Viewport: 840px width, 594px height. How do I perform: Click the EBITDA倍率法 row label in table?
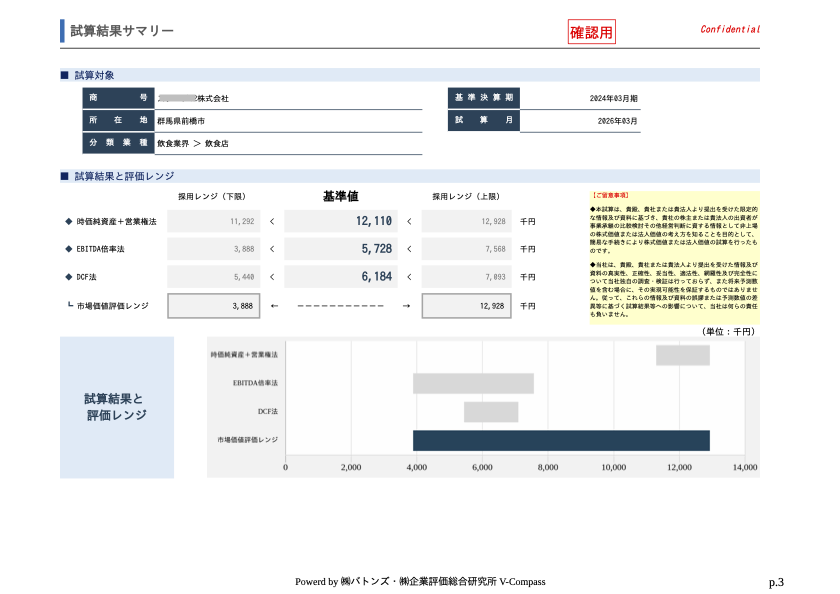pyautogui.click(x=100, y=249)
